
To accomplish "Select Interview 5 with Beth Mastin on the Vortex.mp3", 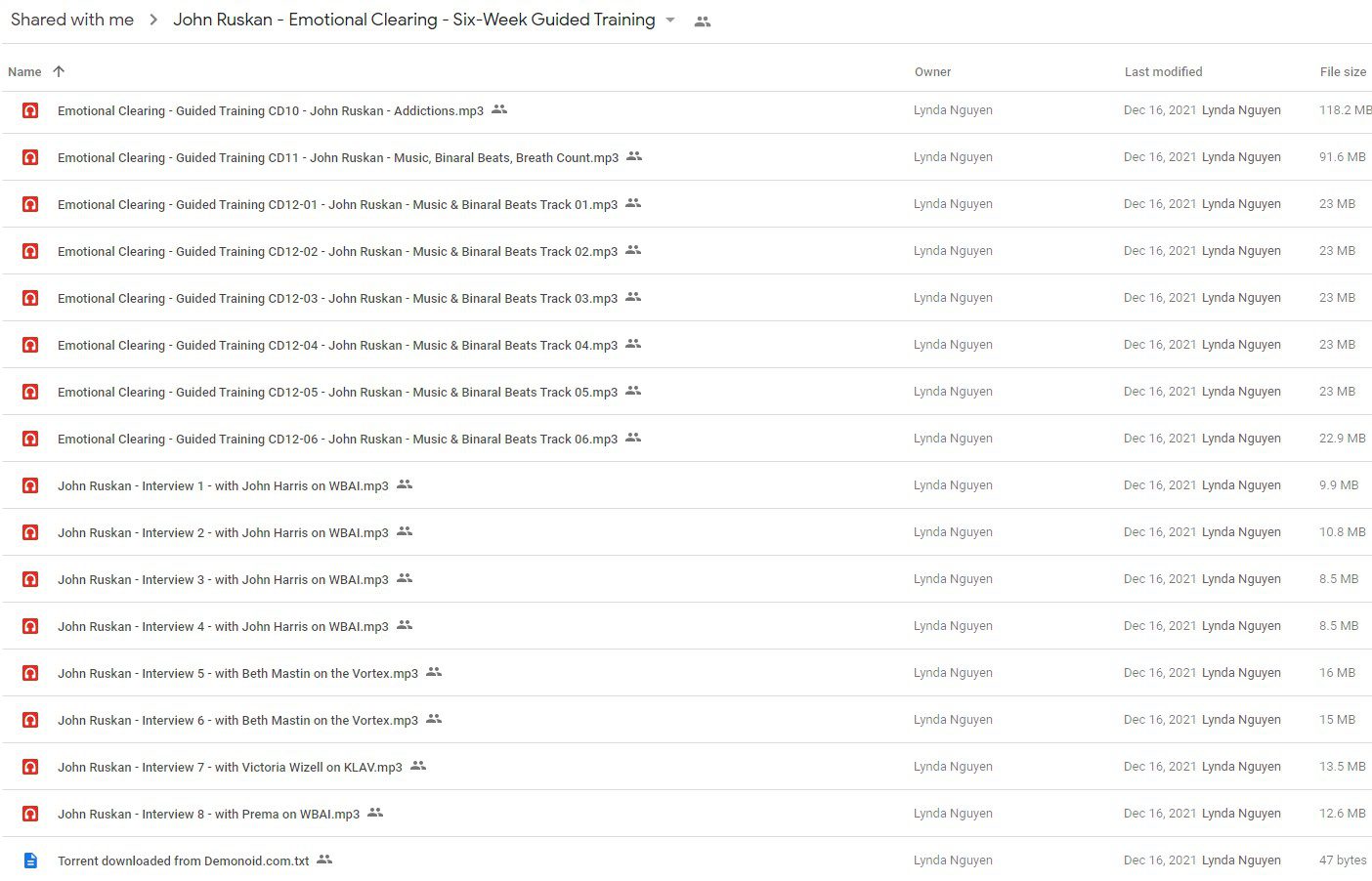I will point(237,674).
